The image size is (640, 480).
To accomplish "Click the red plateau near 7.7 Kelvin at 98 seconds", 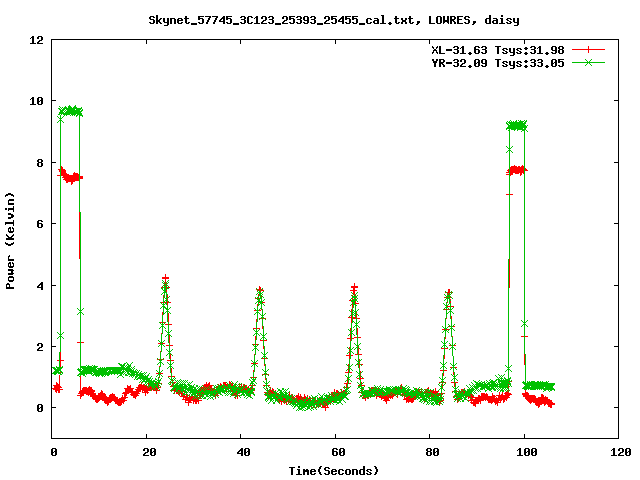I will 517,170.
